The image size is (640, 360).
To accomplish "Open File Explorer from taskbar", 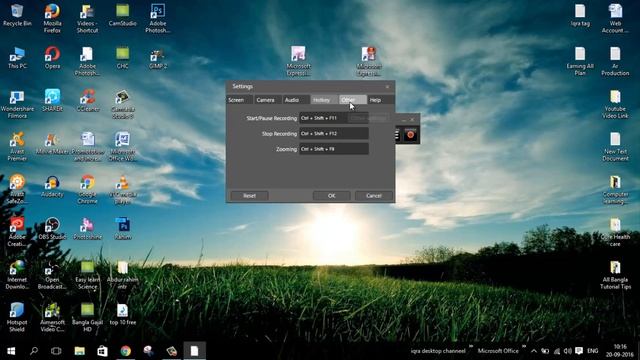I will point(80,351).
